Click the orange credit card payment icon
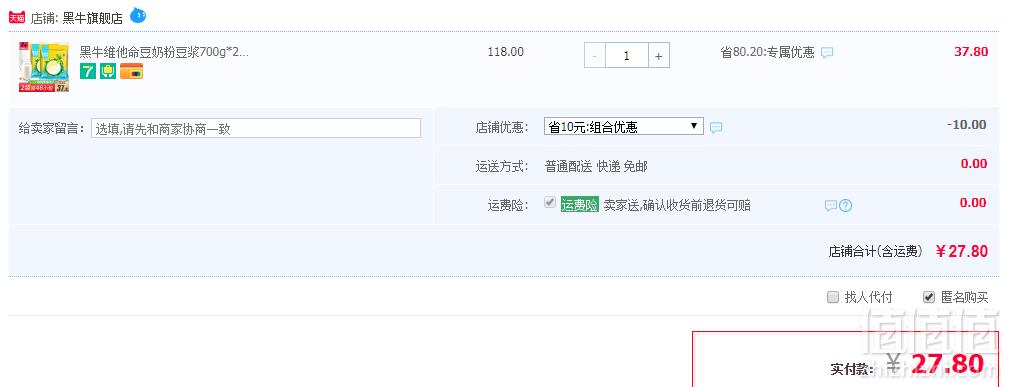 pyautogui.click(x=131, y=71)
